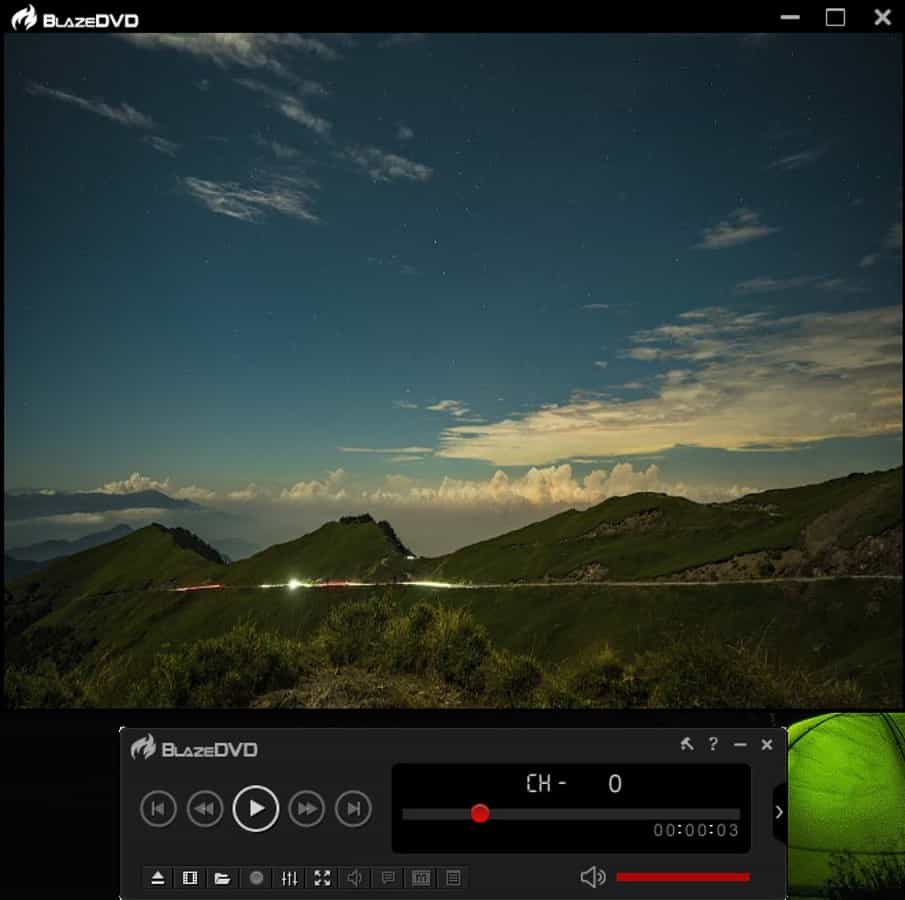Image resolution: width=905 pixels, height=900 pixels.
Task: Click the Open File folder icon
Action: 222,878
